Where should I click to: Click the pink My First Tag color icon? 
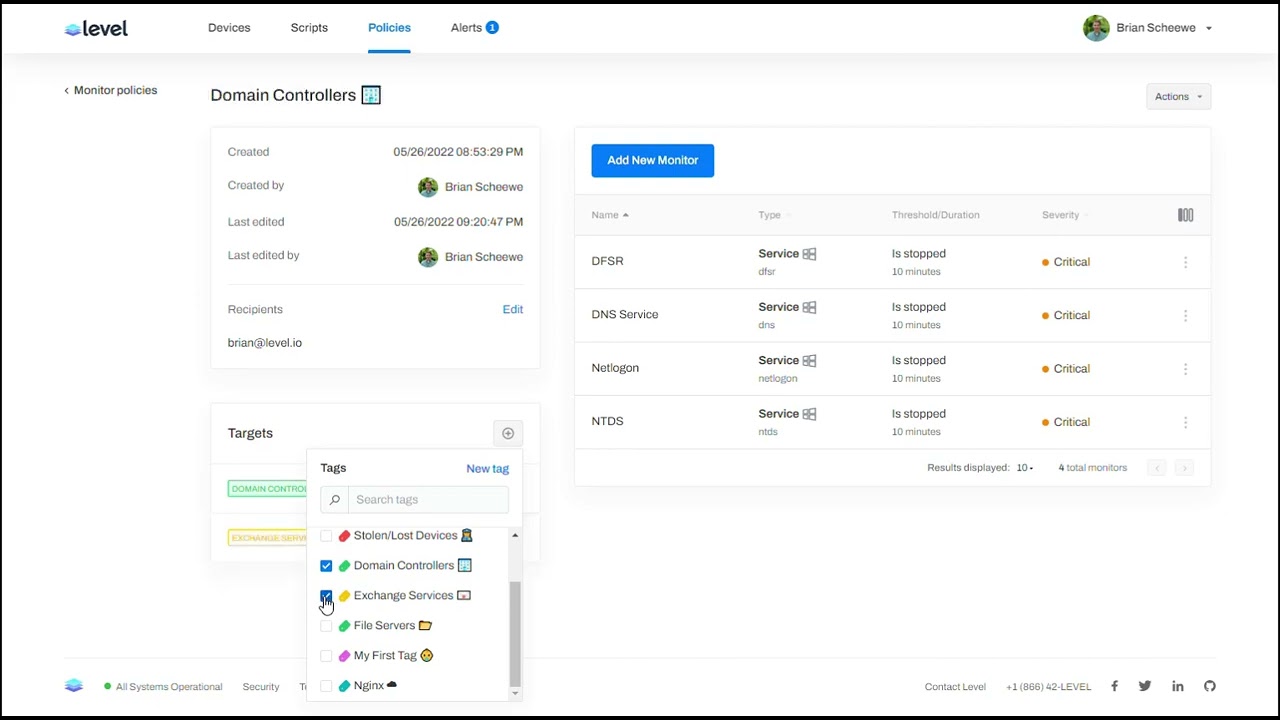344,656
